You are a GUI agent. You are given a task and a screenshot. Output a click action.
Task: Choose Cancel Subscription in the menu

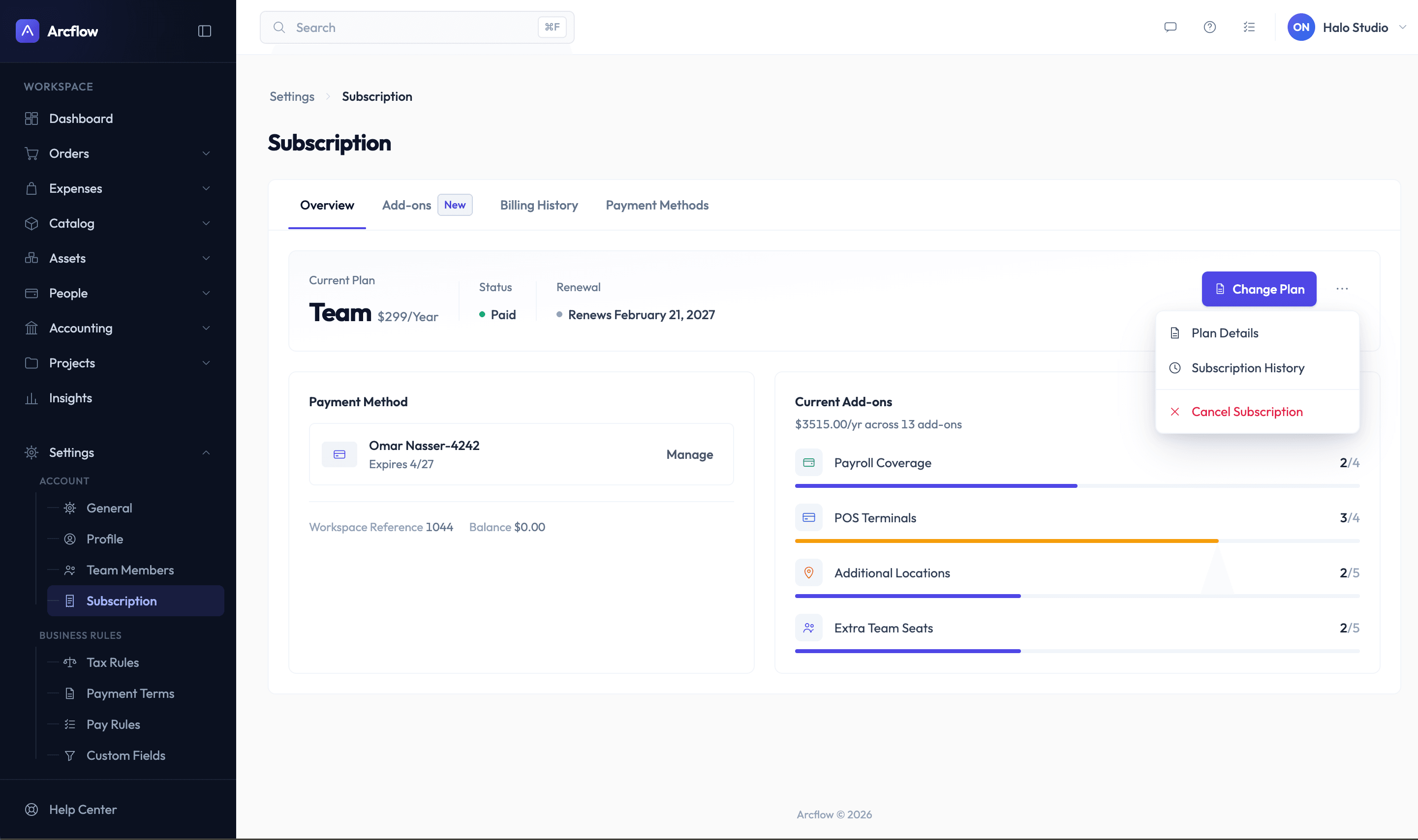[x=1257, y=412]
